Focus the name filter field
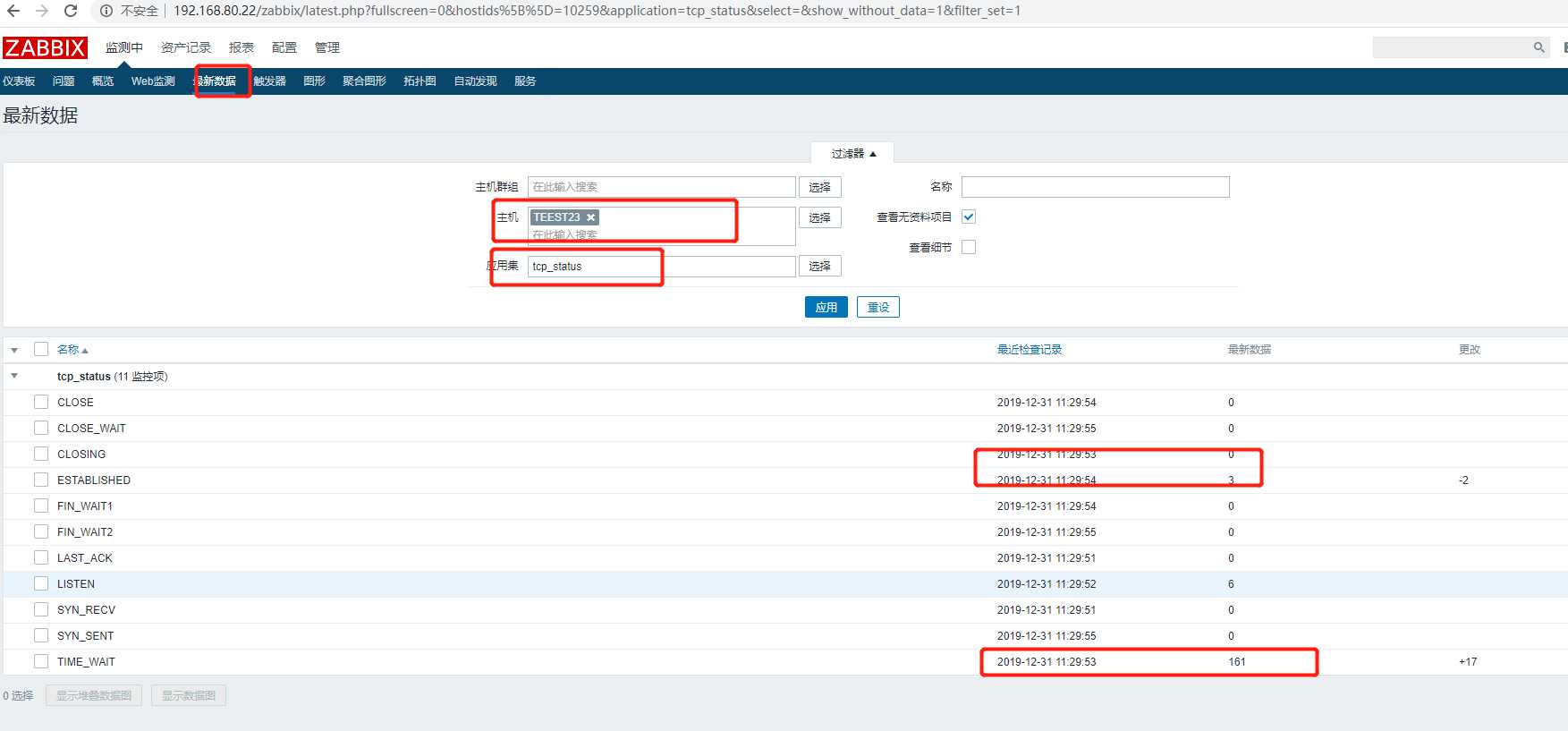 point(1096,187)
